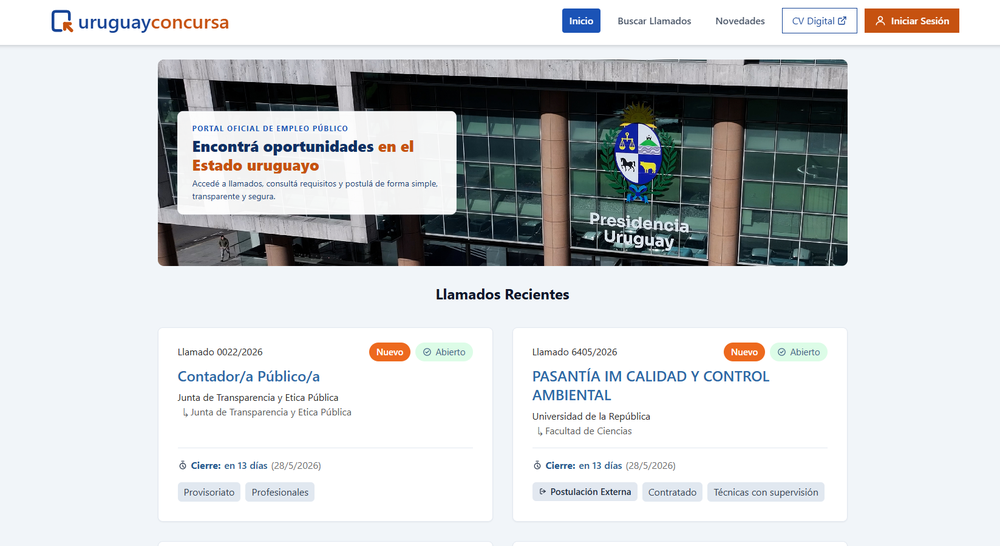
Task: Click the Técnicas con supervisión tag
Action: point(765,492)
